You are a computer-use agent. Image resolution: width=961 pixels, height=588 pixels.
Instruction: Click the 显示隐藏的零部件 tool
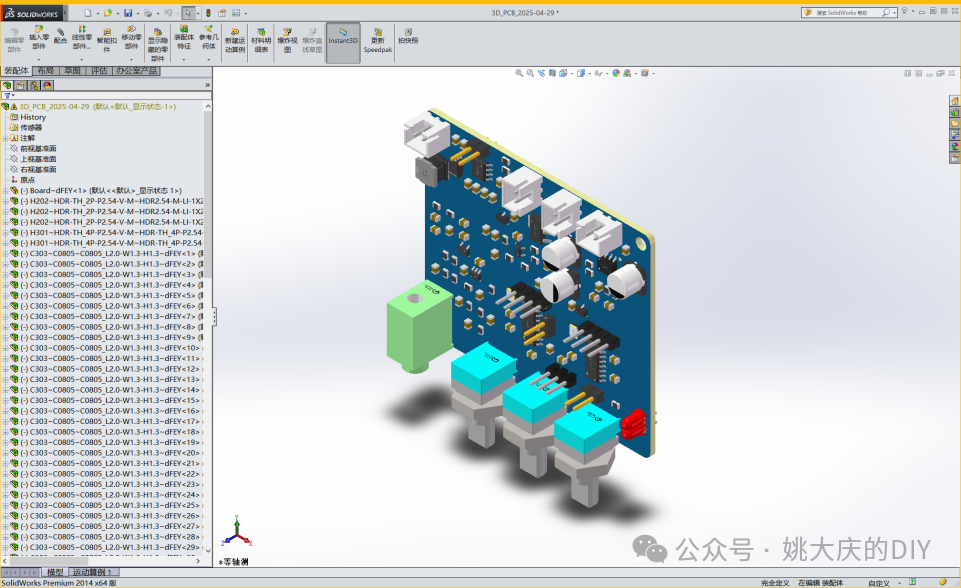[158, 44]
